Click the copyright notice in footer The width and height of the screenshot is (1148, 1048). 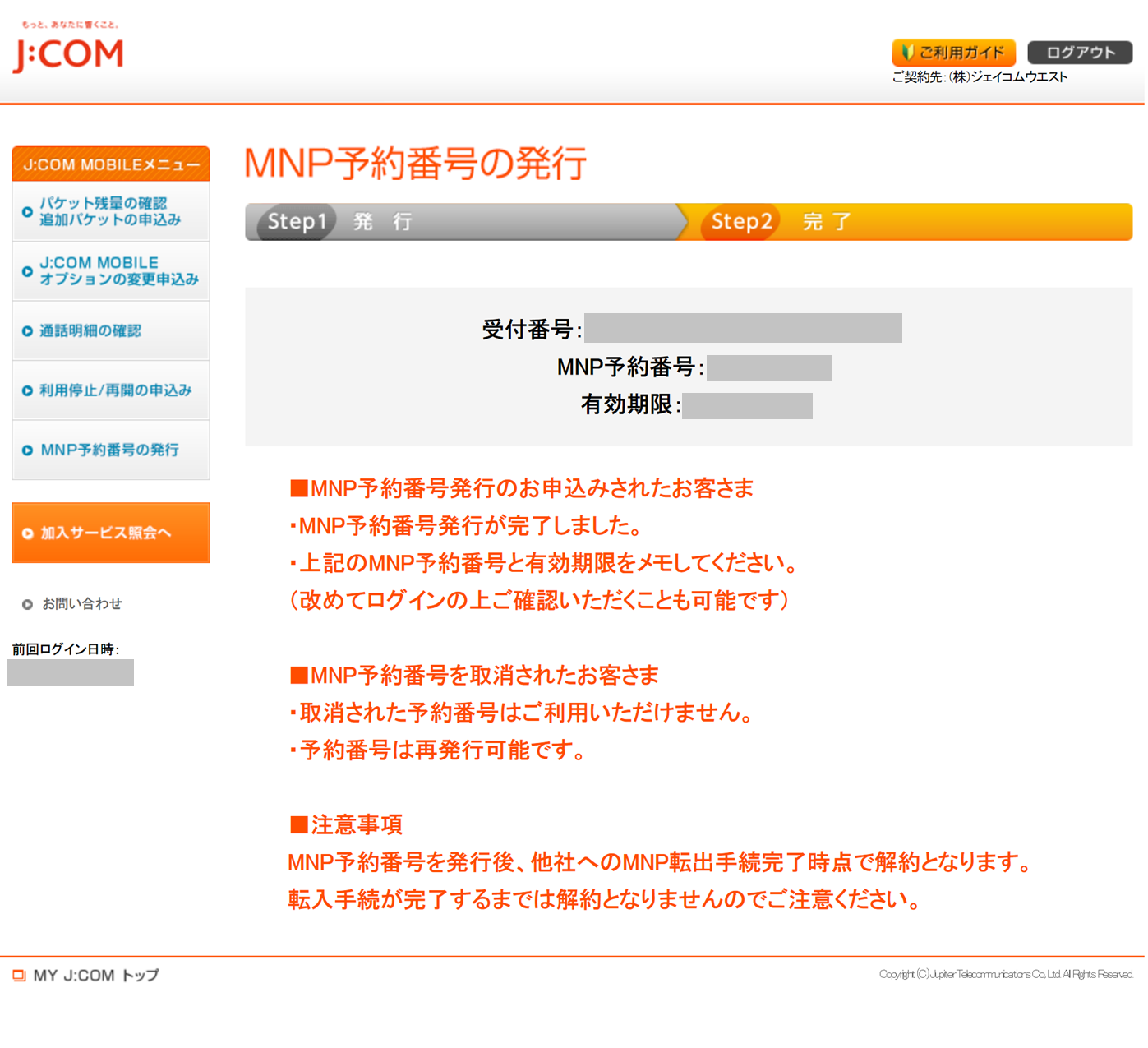[x=1006, y=975]
